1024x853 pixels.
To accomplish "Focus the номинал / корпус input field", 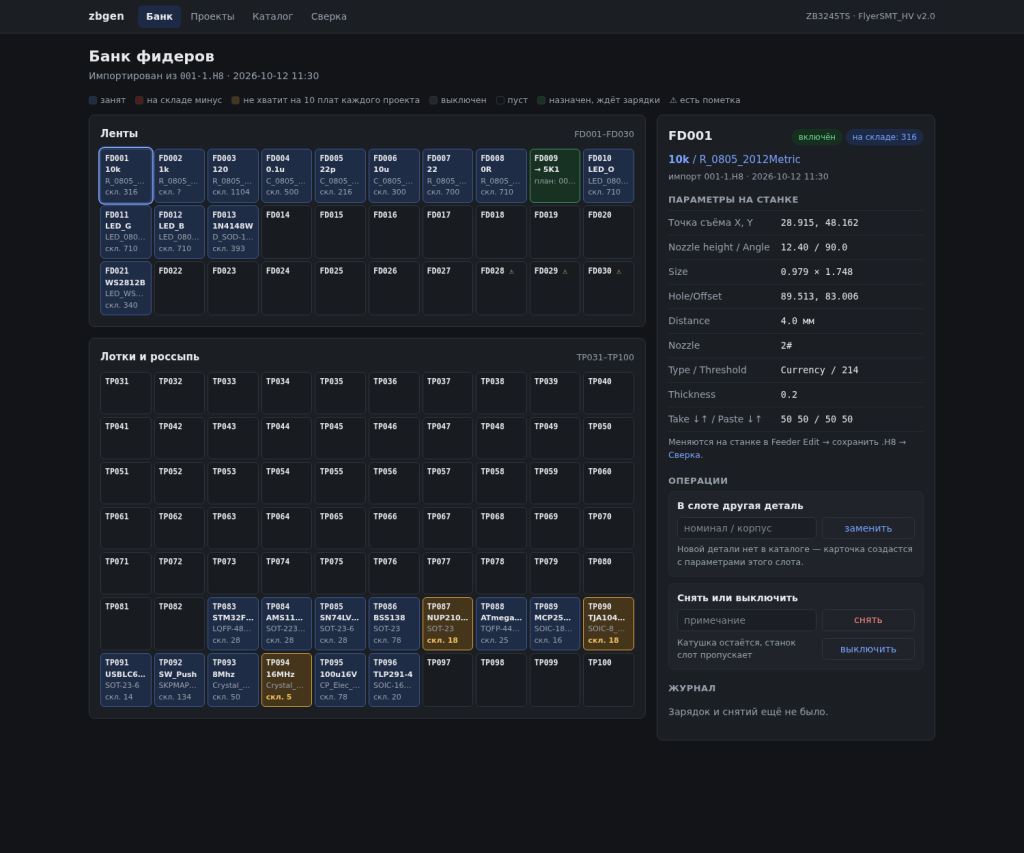I will click(x=746, y=528).
